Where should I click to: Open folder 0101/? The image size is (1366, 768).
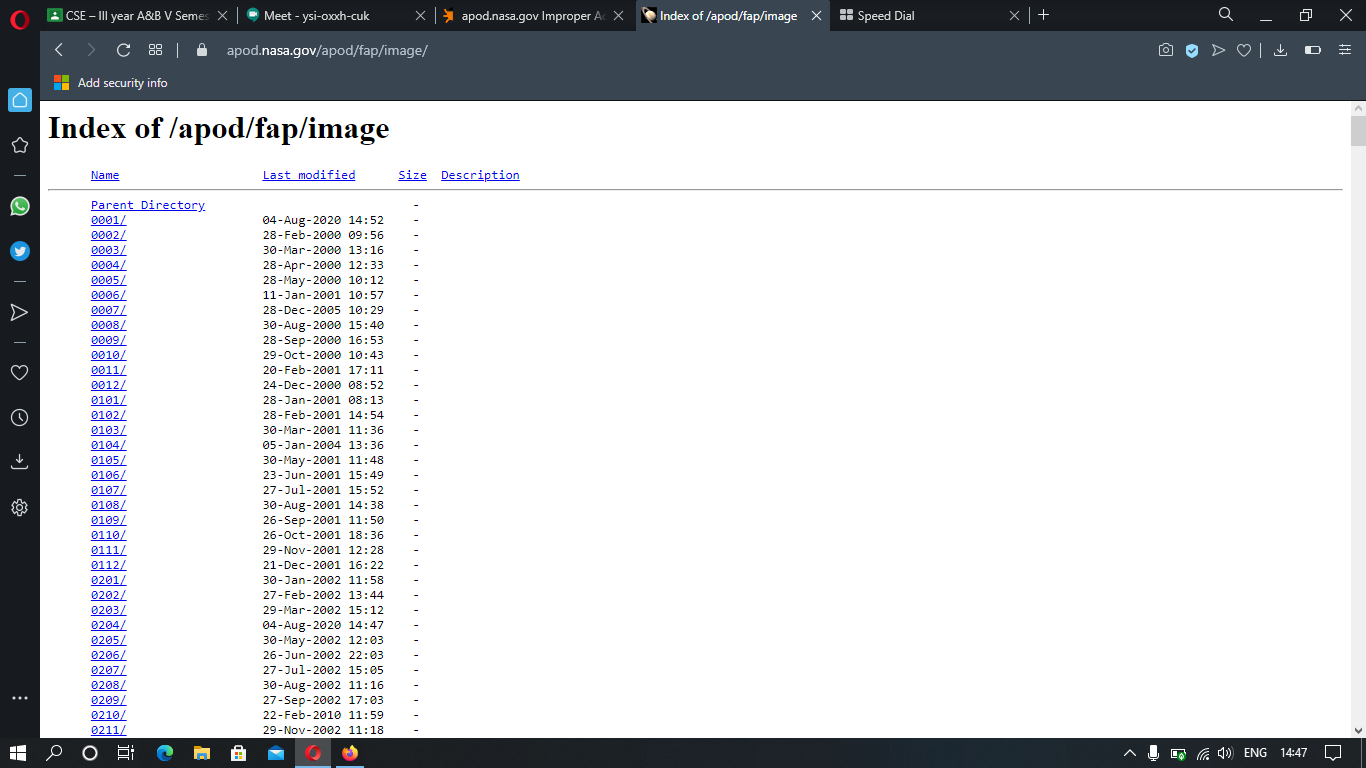pyautogui.click(x=109, y=400)
